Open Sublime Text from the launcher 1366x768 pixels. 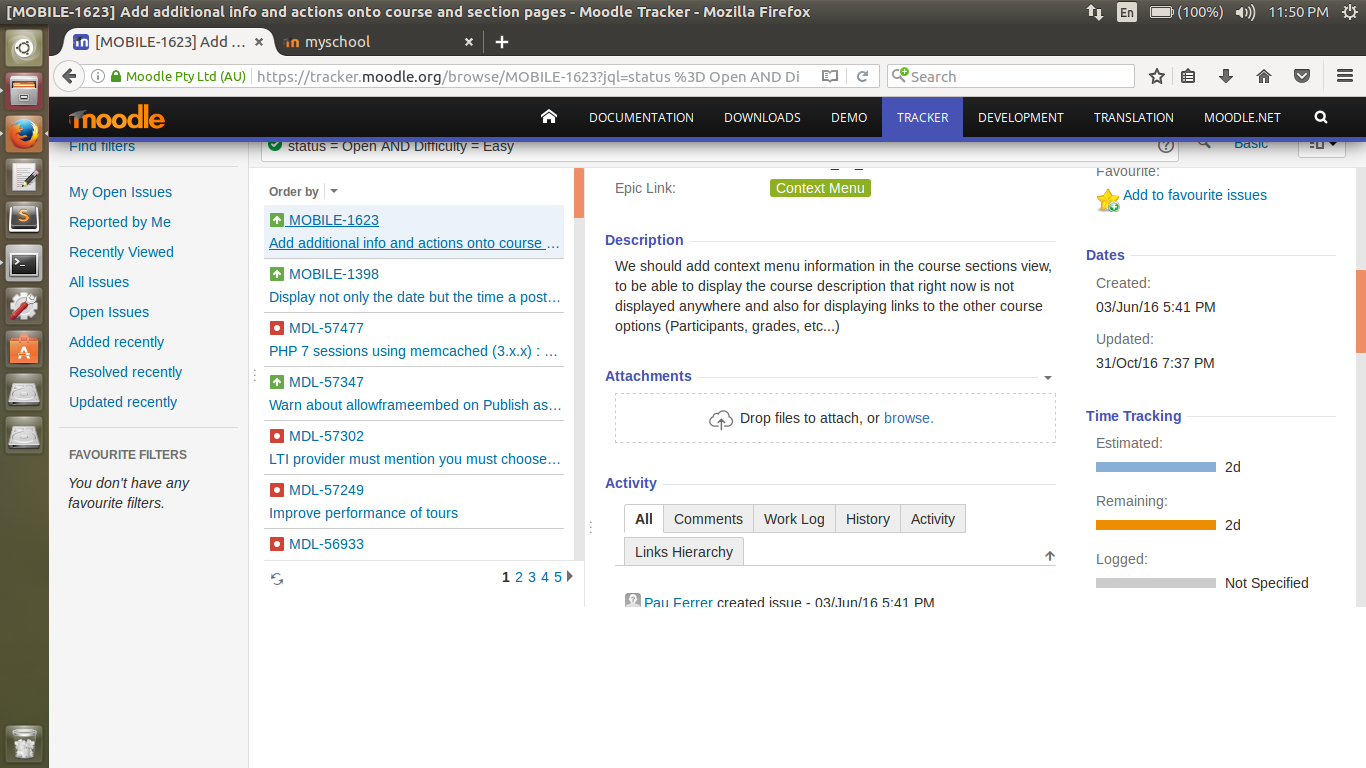(x=24, y=219)
